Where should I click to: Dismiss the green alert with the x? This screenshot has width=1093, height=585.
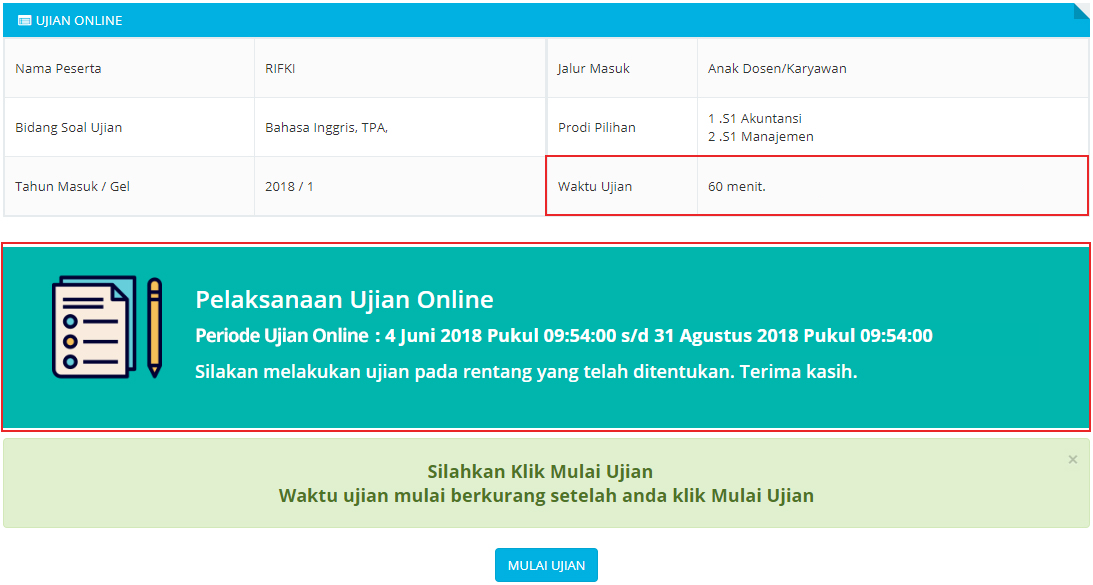tap(1072, 460)
